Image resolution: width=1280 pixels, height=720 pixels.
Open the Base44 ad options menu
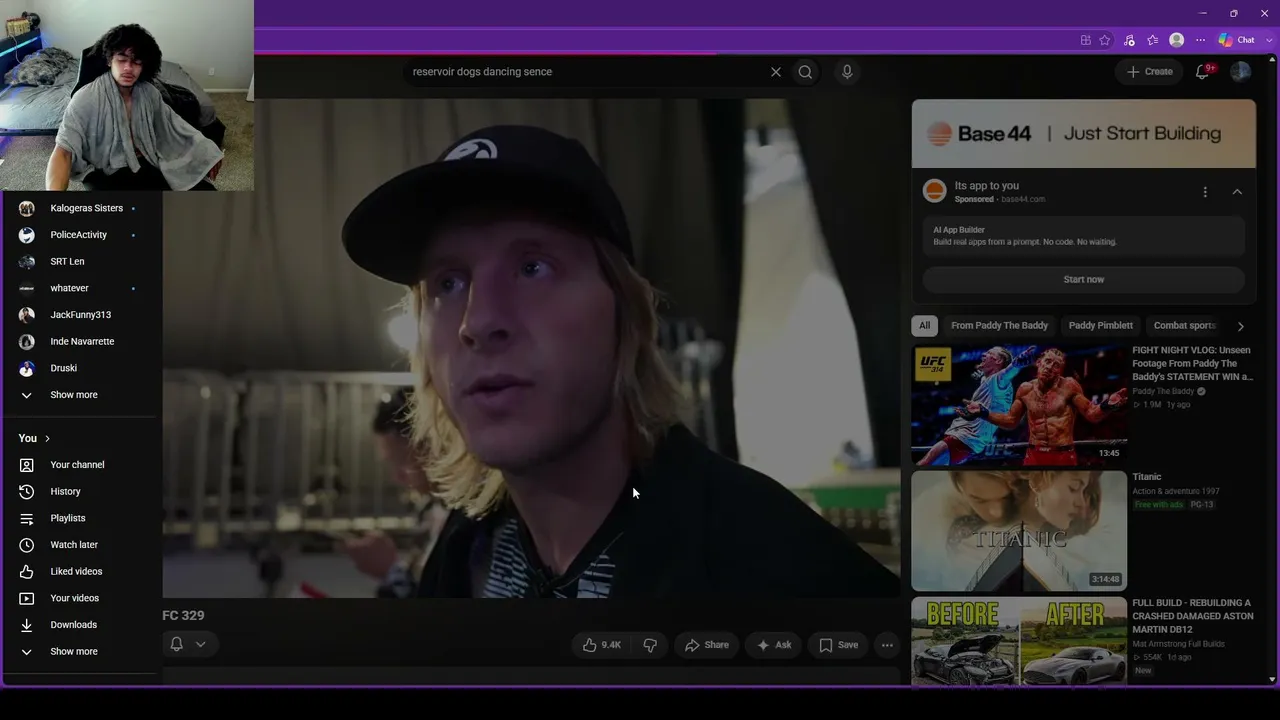(x=1205, y=192)
